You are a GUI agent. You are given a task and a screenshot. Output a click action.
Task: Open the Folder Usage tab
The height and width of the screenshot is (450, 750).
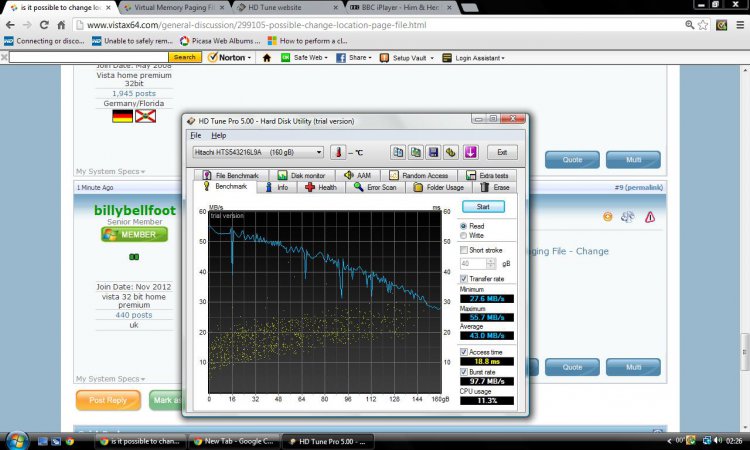point(439,187)
